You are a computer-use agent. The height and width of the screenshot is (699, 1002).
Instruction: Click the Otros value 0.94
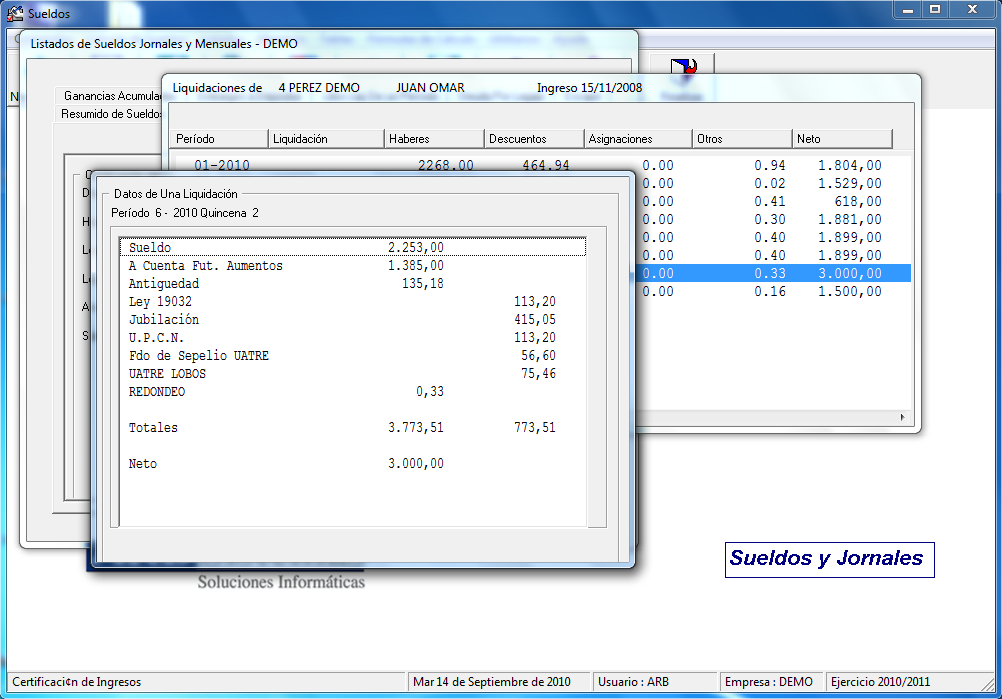click(769, 165)
